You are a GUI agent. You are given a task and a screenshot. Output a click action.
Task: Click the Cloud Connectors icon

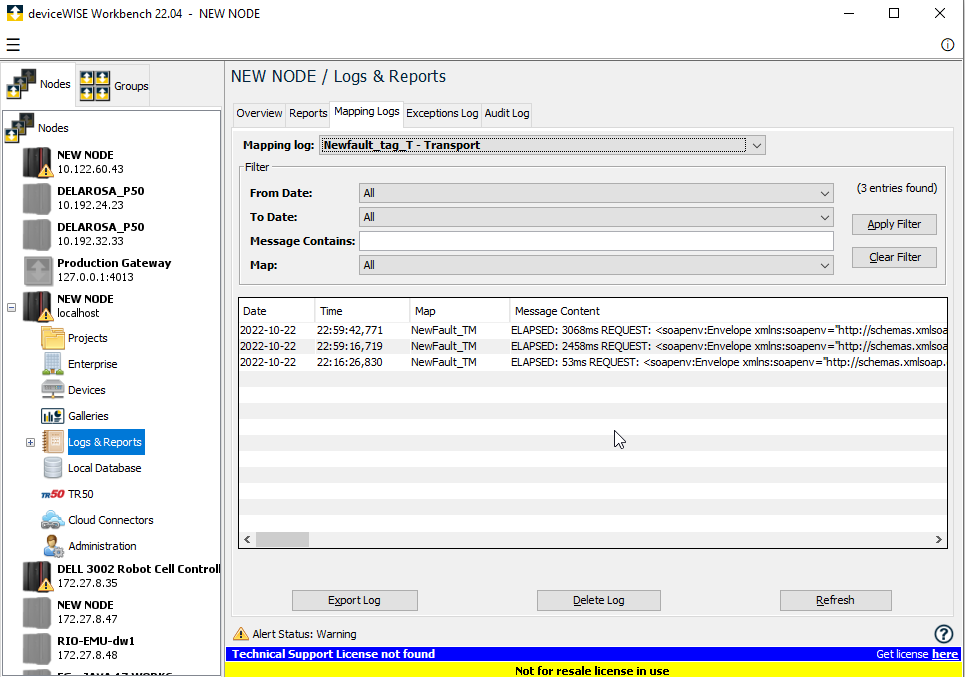pyautogui.click(x=53, y=520)
